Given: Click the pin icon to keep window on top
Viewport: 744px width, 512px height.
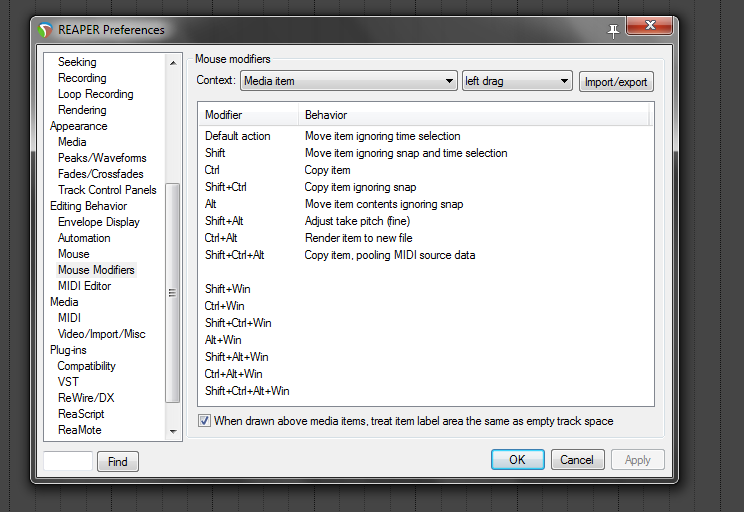Looking at the screenshot, I should (x=613, y=30).
